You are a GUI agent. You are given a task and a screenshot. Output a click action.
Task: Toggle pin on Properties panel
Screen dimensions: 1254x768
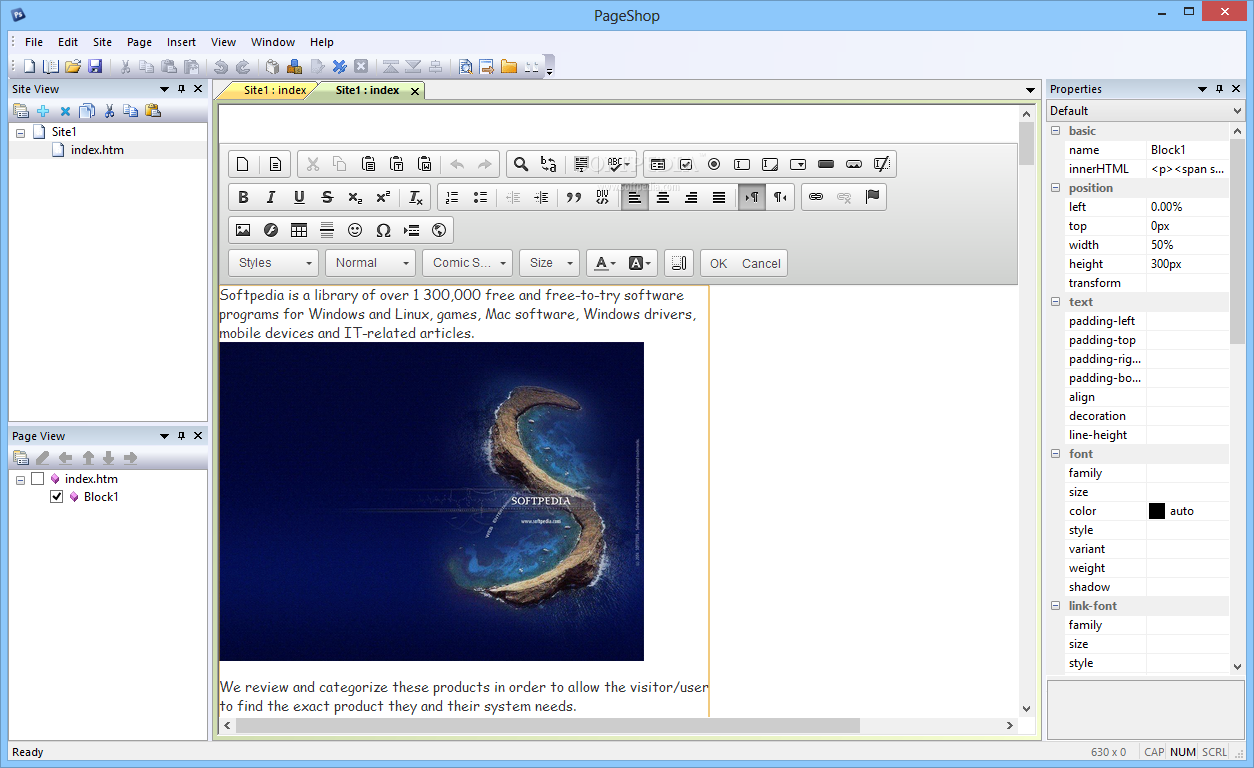tap(1219, 89)
